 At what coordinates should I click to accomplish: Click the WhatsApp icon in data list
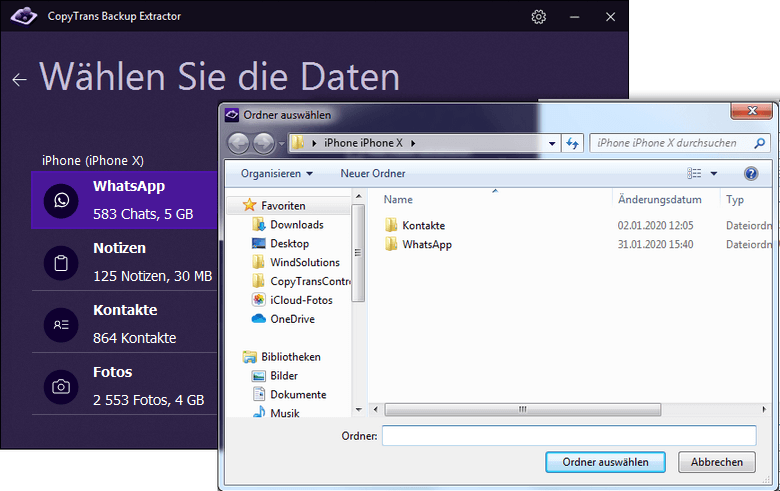tap(61, 200)
